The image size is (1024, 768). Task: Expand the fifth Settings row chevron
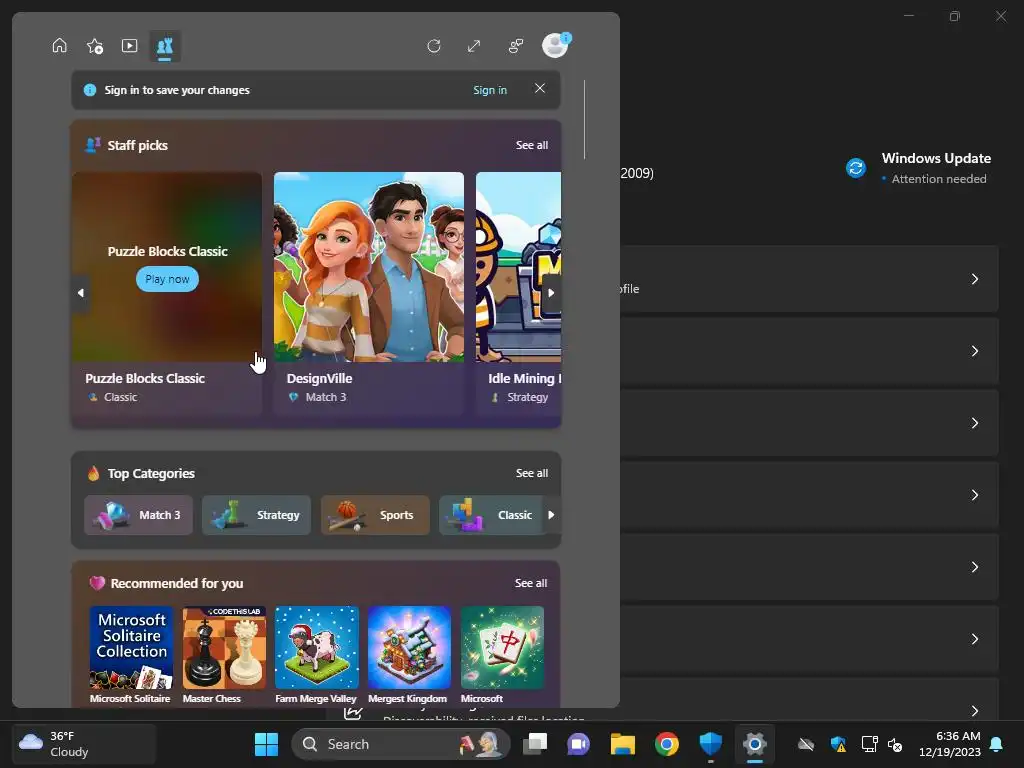tap(974, 566)
